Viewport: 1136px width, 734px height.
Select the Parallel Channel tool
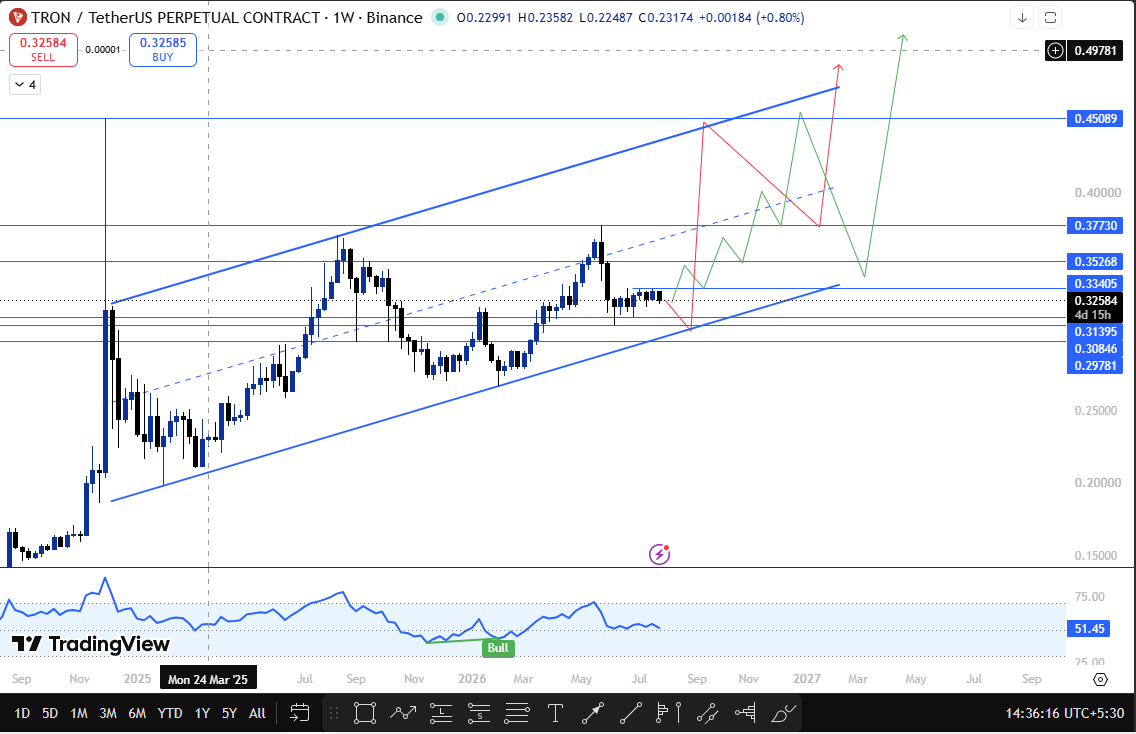tap(707, 713)
